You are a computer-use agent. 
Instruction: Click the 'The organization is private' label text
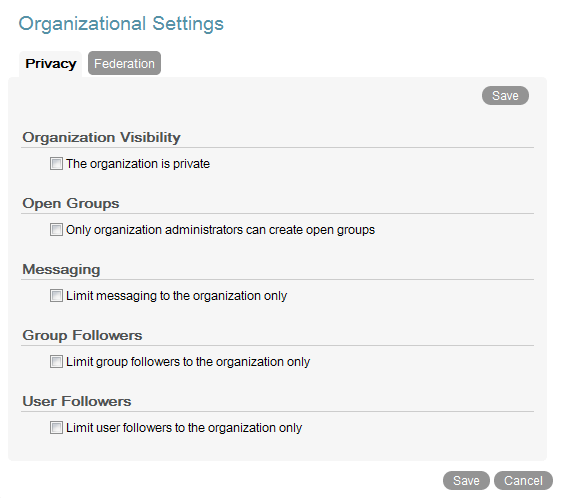point(138,164)
